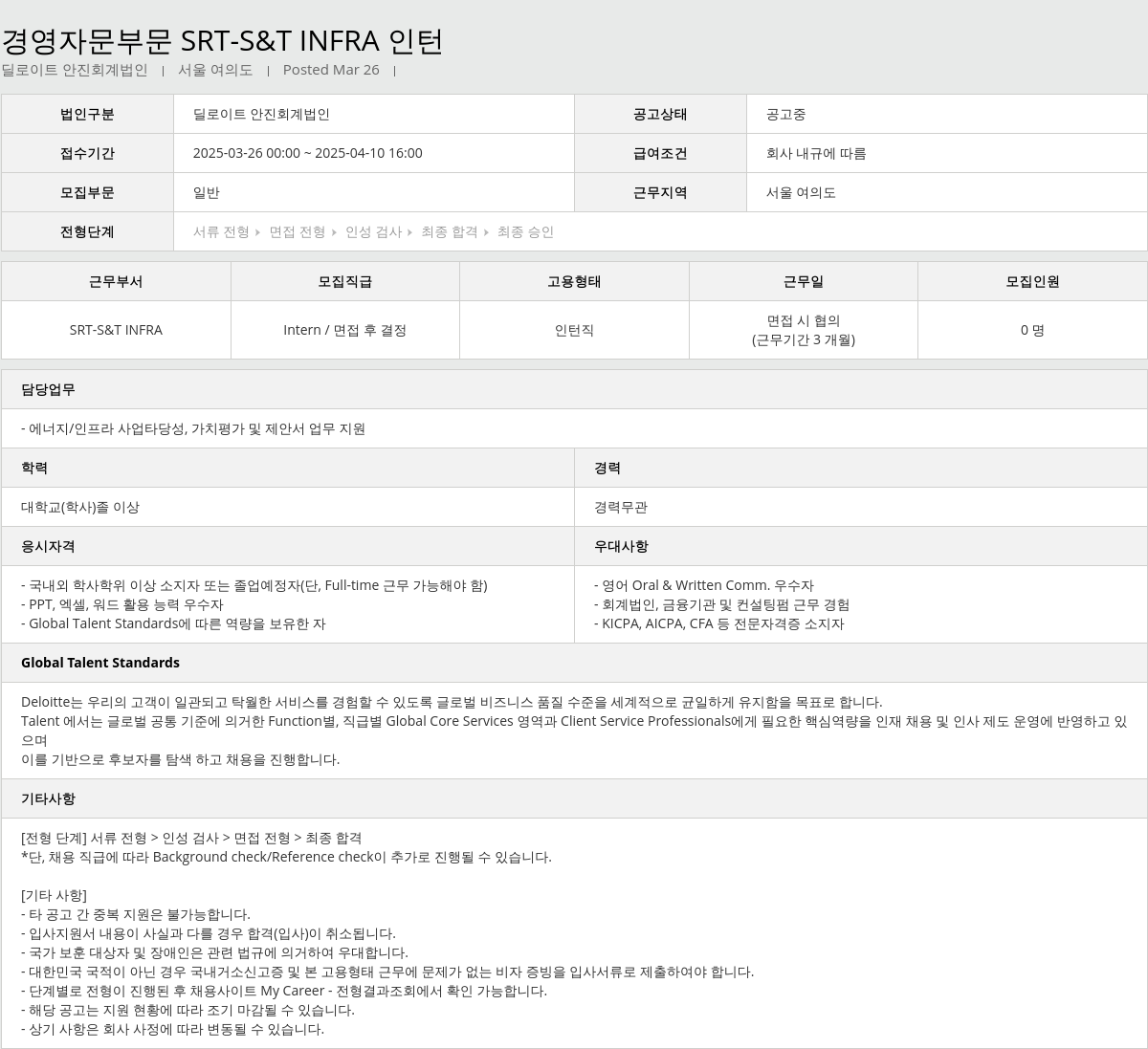
Task: Click the Global Talent Standards header
Action: [x=574, y=663]
